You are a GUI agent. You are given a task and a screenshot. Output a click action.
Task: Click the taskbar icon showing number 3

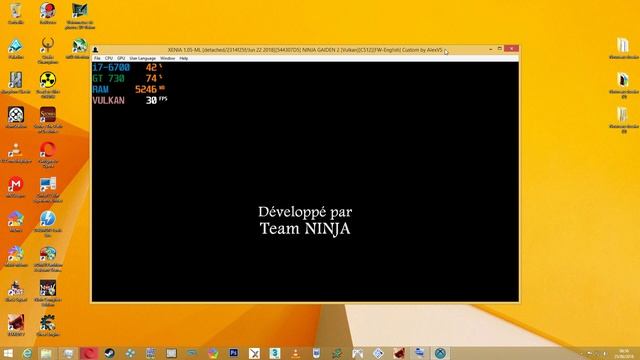pyautogui.click(x=275, y=353)
